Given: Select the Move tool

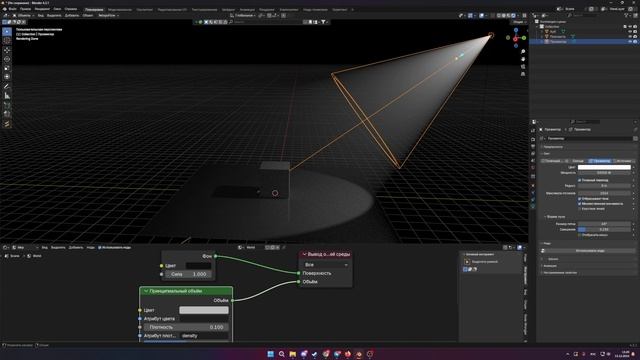Looking at the screenshot, I should 7,50.
